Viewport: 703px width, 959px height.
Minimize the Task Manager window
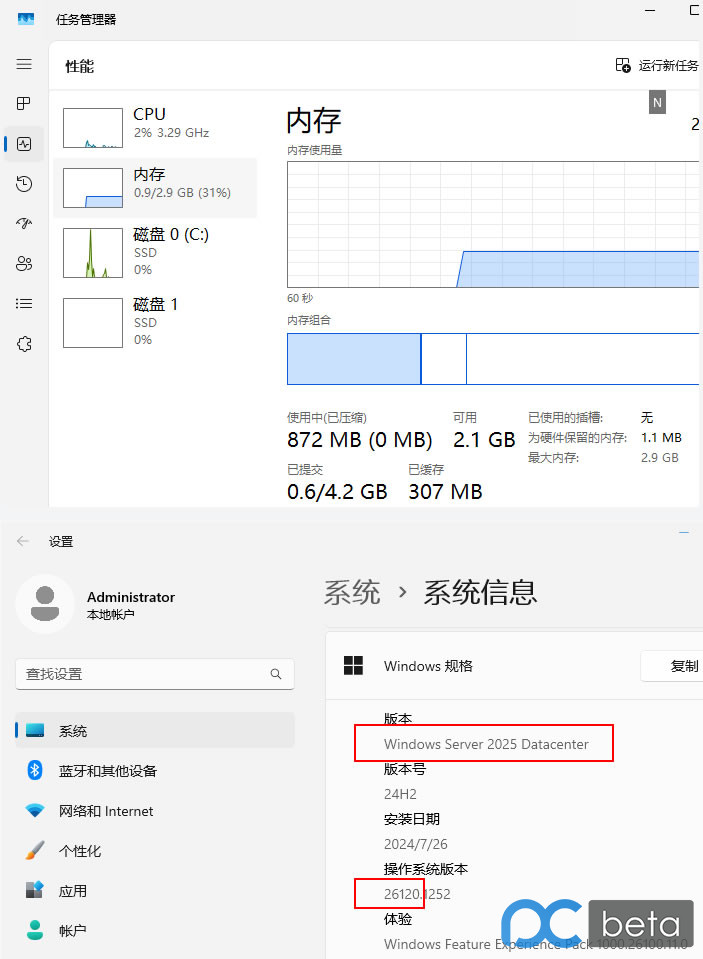click(x=650, y=10)
